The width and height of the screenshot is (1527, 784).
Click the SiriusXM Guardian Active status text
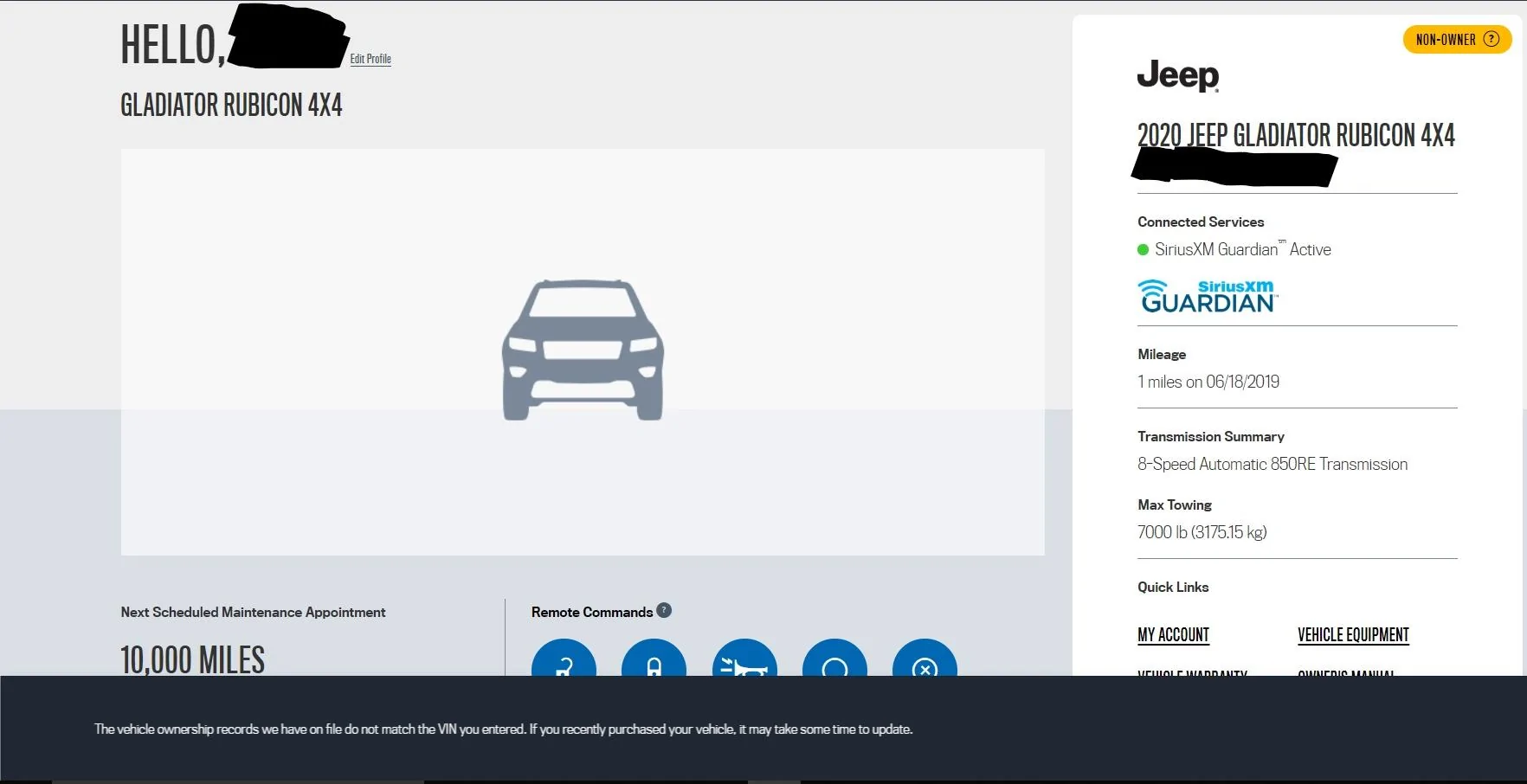click(x=1242, y=249)
